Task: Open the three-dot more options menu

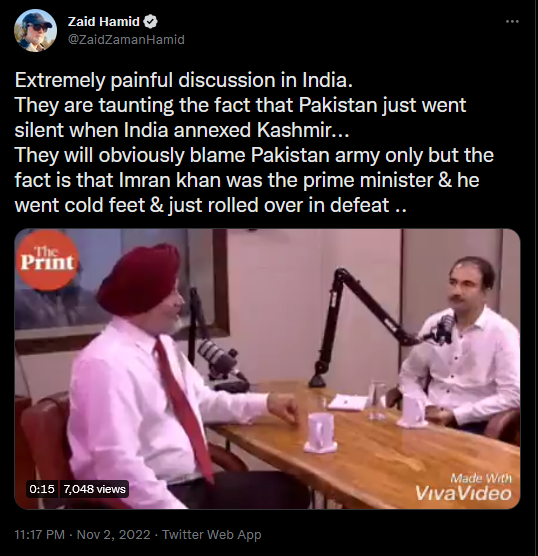Action: (x=512, y=22)
